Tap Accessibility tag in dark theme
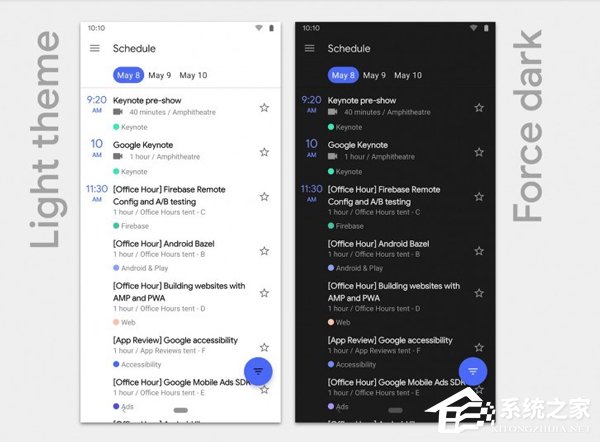The height and width of the screenshot is (442, 600). pyautogui.click(x=352, y=364)
